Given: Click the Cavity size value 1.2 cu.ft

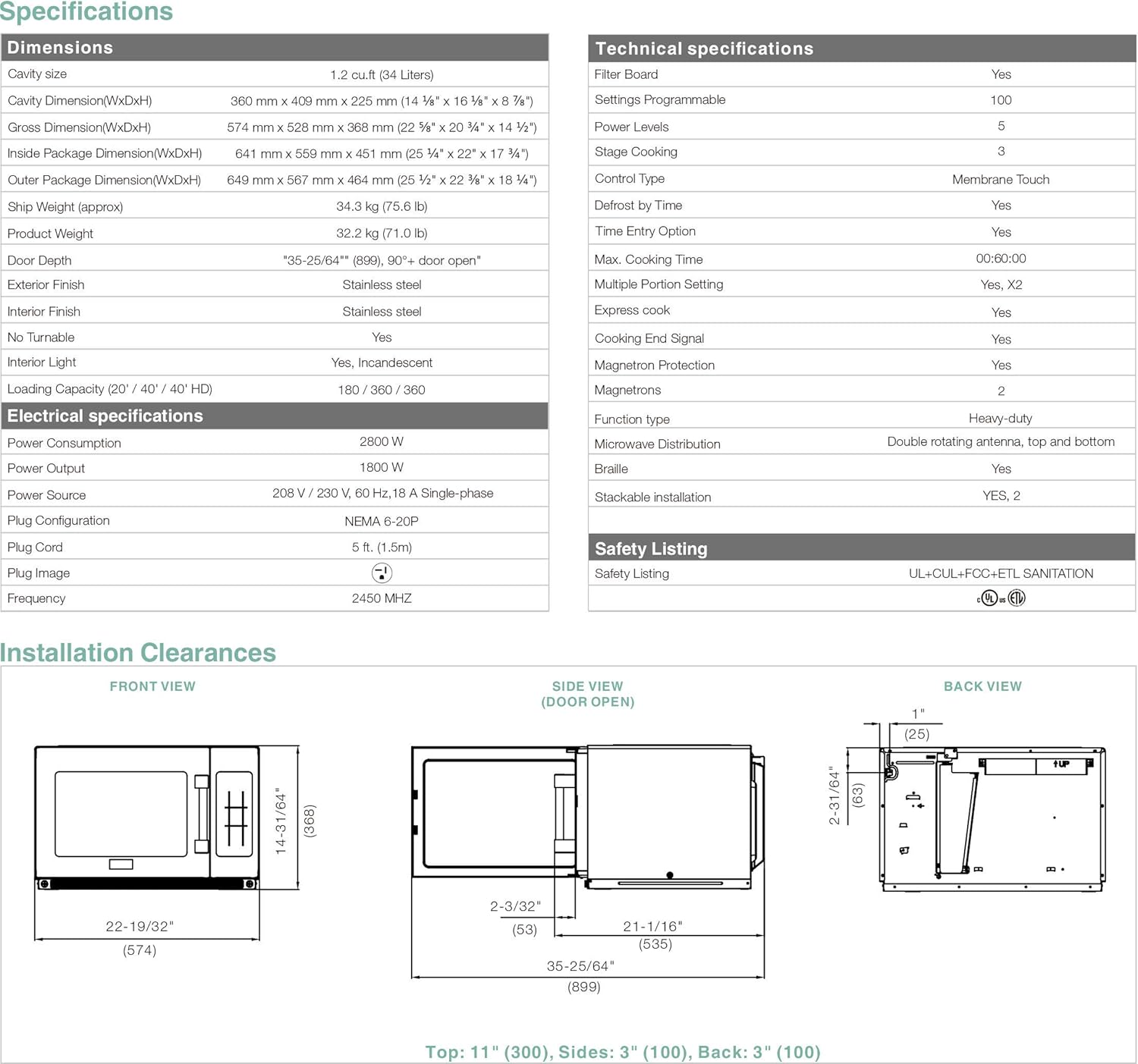Looking at the screenshot, I should (382, 74).
